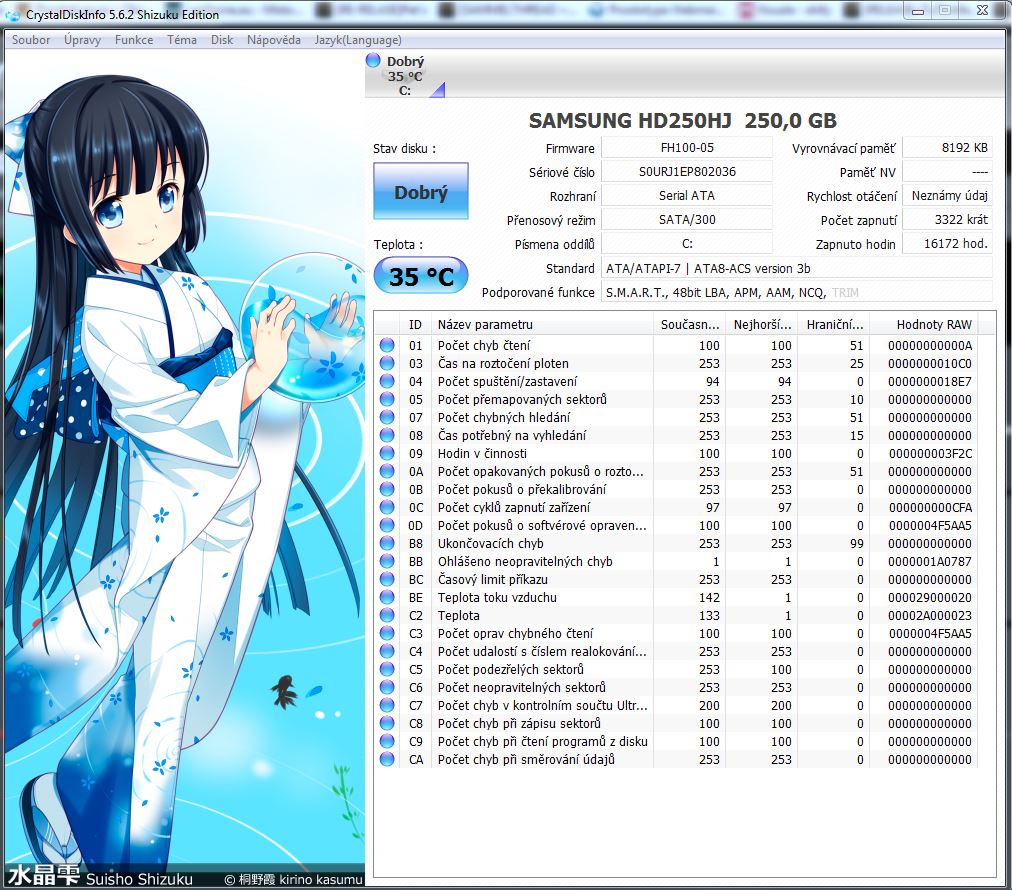
Task: Click status orb for attribute 04
Action: coord(387,381)
